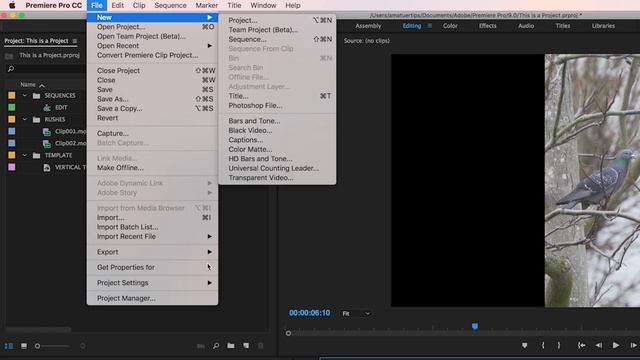Step back one frame

(599, 345)
